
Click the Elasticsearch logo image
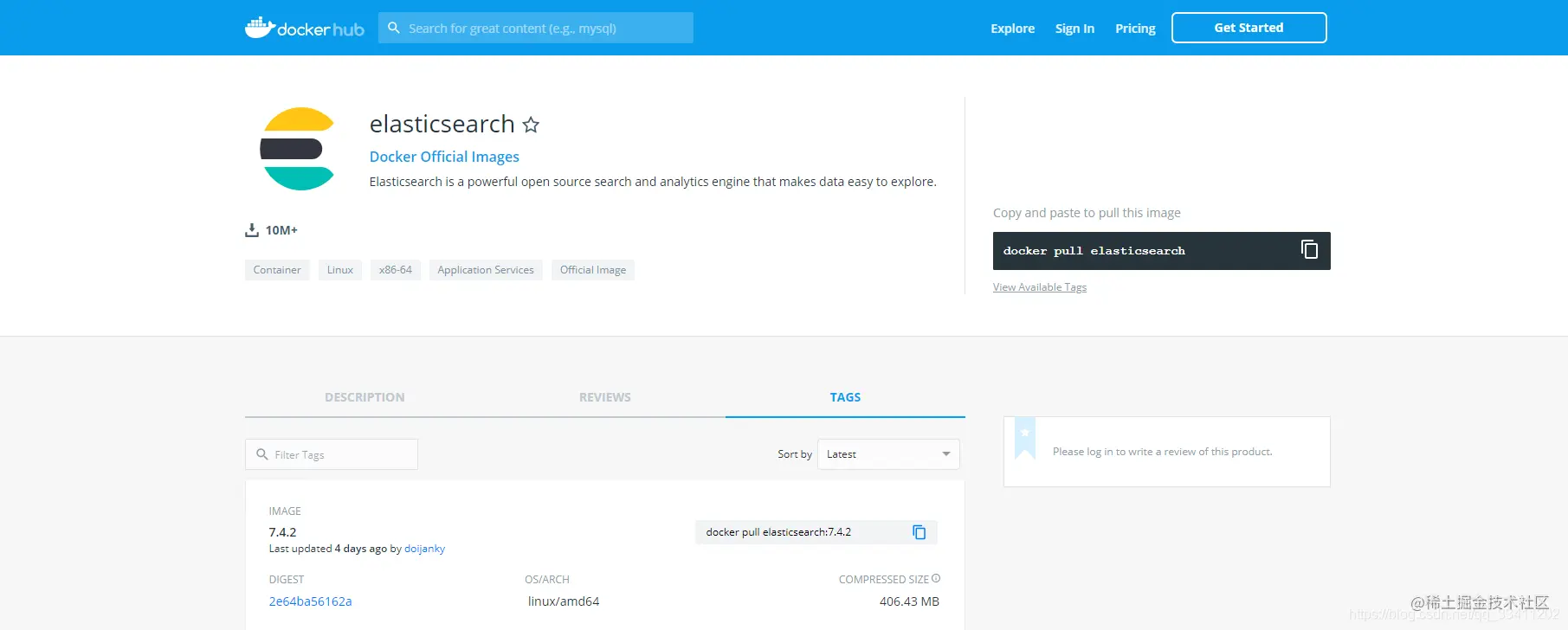click(297, 149)
